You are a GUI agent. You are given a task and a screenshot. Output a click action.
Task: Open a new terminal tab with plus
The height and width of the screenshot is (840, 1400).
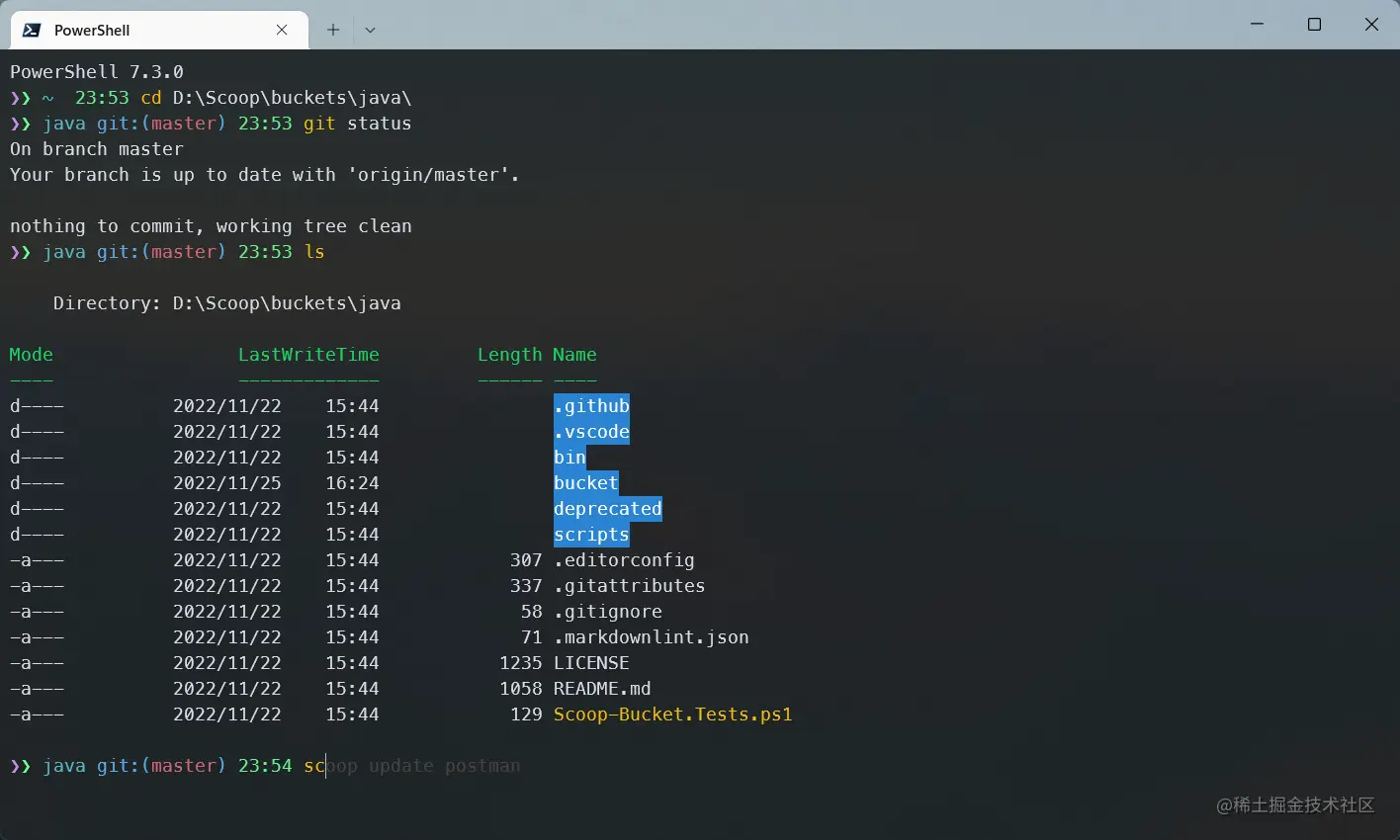(x=333, y=30)
